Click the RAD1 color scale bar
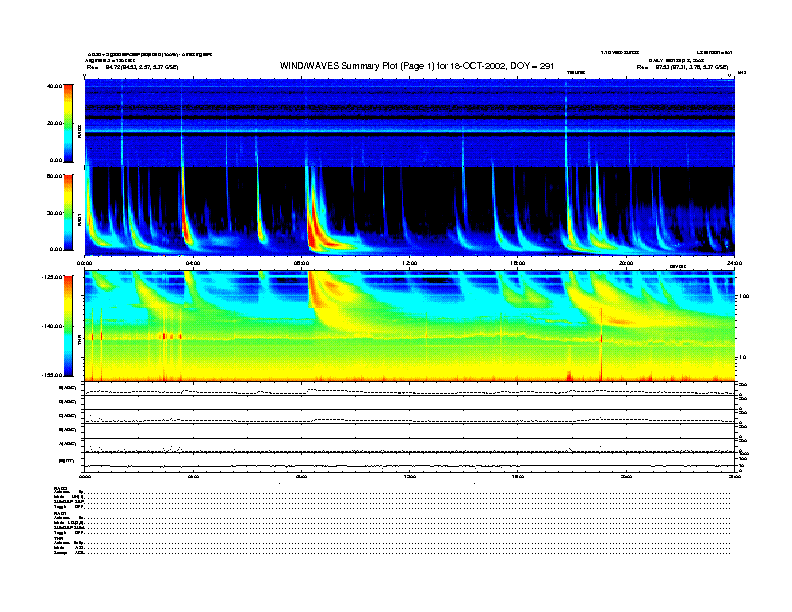Image resolution: width=792 pixels, height=612 pixels. point(69,212)
